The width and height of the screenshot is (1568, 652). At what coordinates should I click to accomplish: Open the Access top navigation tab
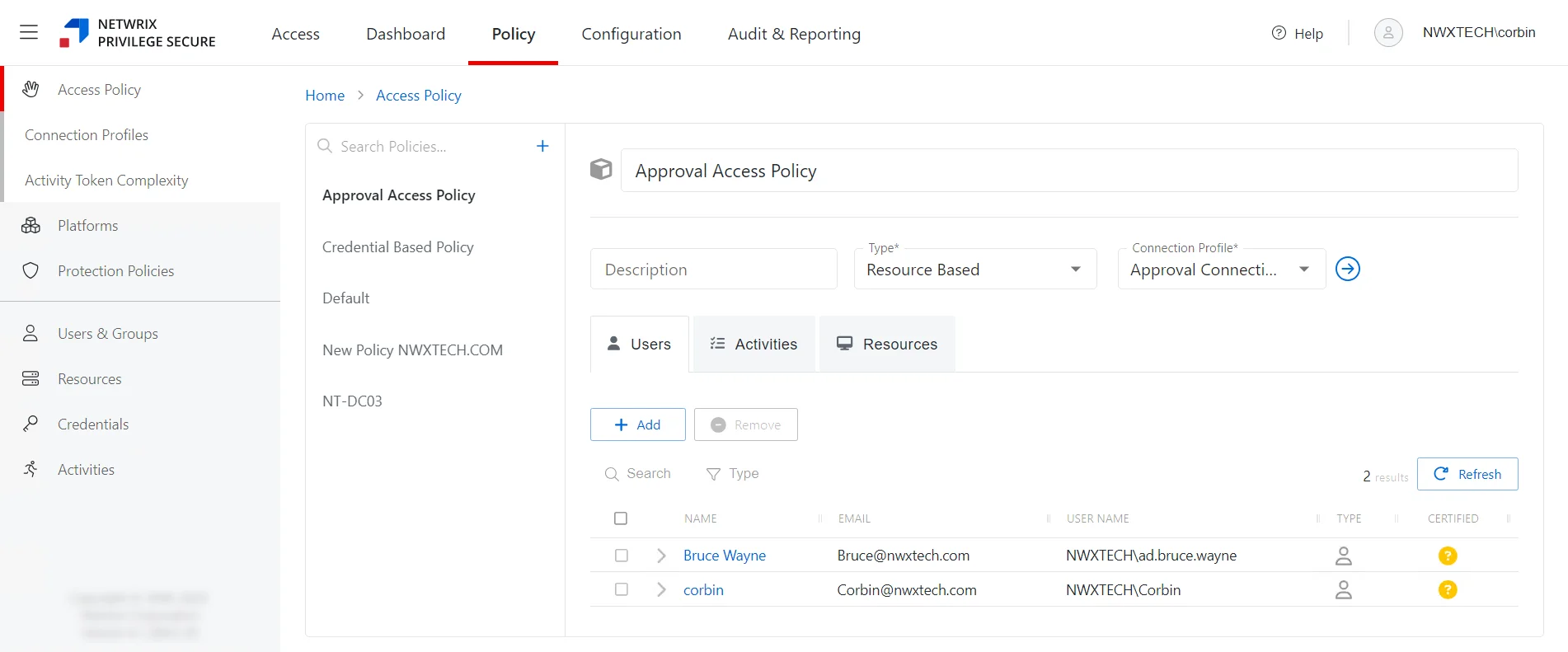click(295, 34)
